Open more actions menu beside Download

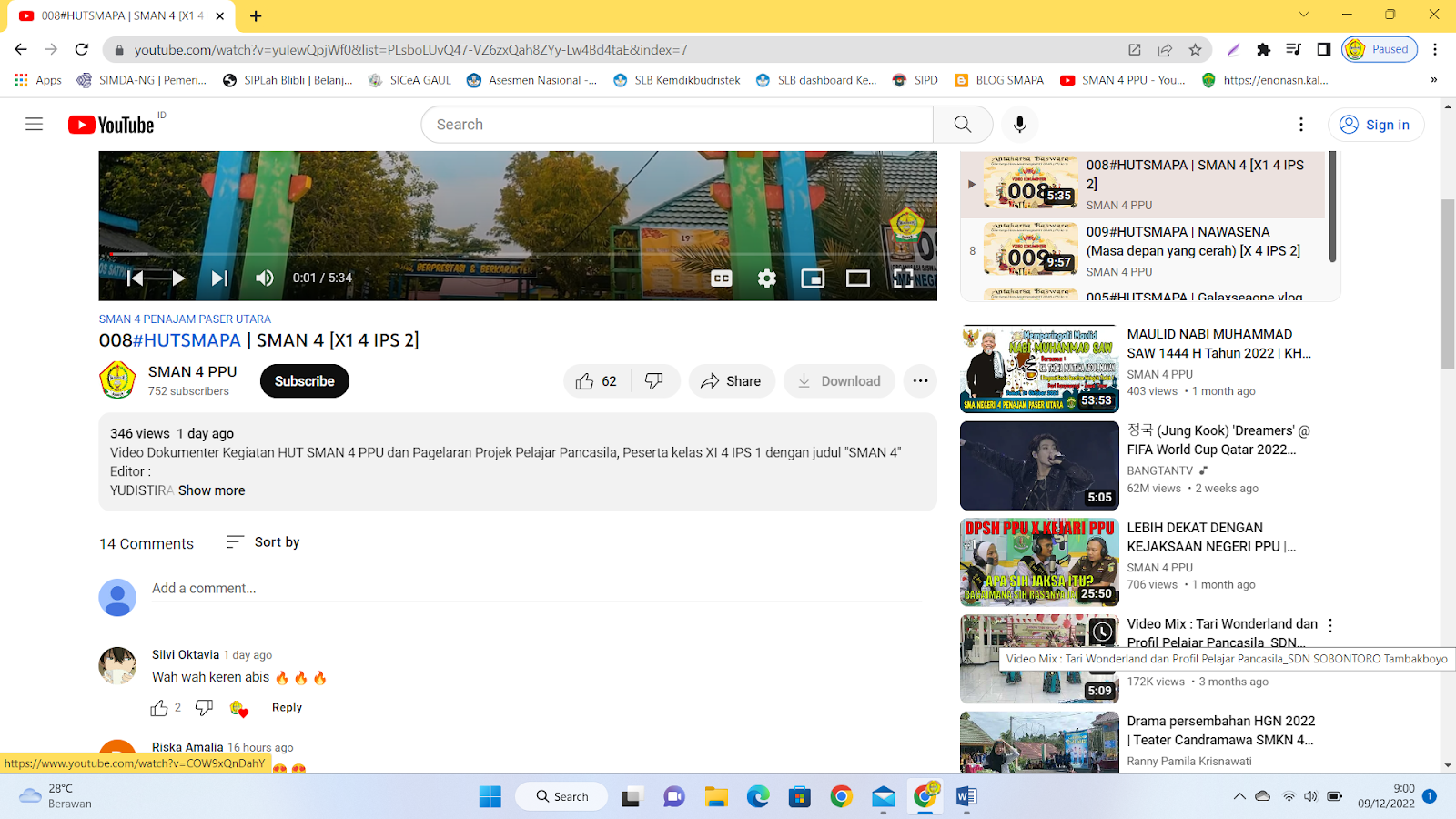click(920, 381)
